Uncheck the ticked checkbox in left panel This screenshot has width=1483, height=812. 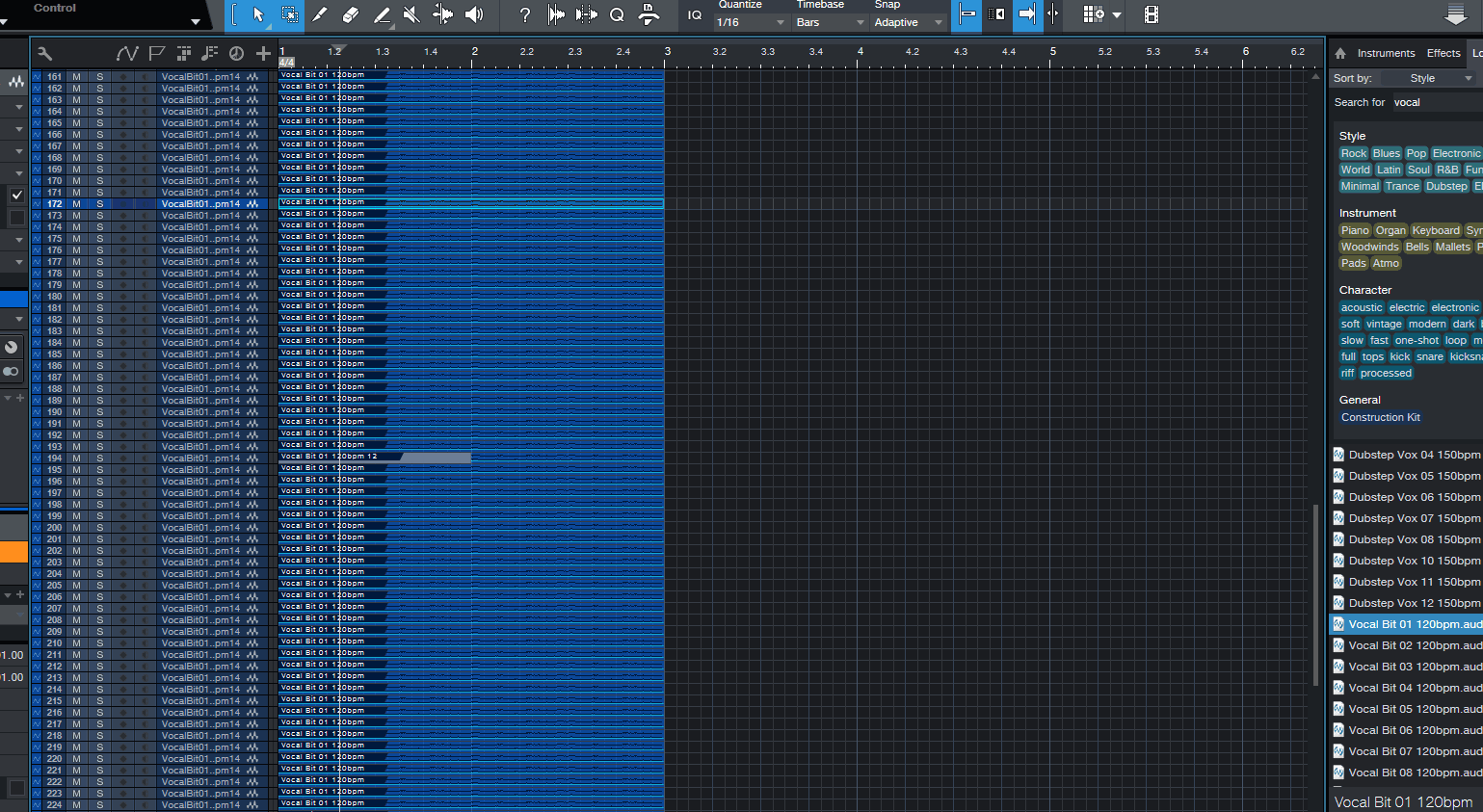16,195
